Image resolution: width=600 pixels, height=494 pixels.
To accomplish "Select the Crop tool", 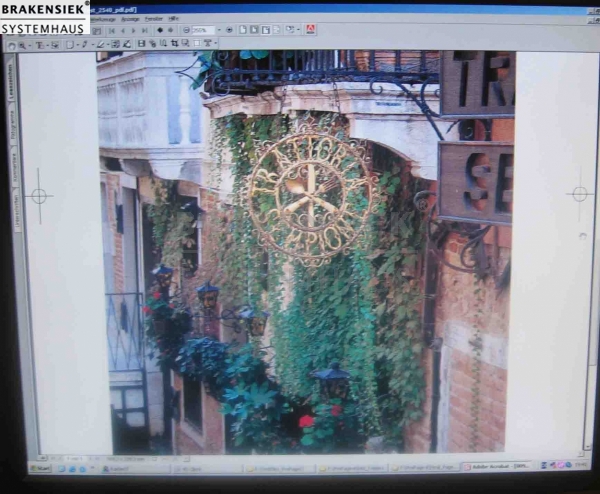I will (174, 43).
